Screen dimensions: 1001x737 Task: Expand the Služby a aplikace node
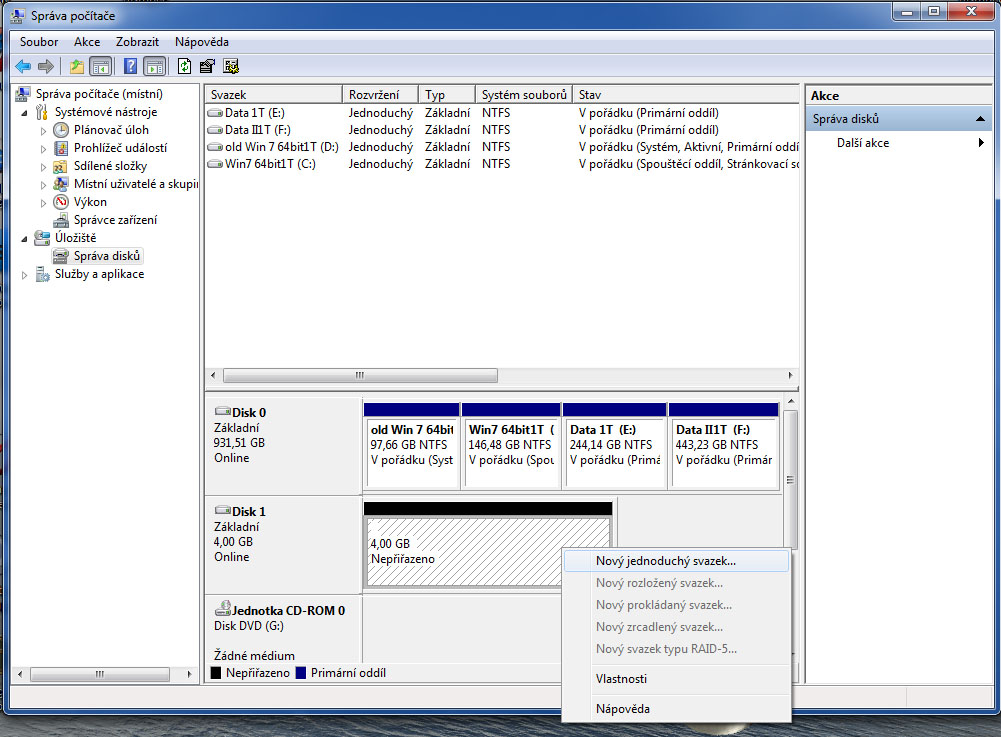24,275
